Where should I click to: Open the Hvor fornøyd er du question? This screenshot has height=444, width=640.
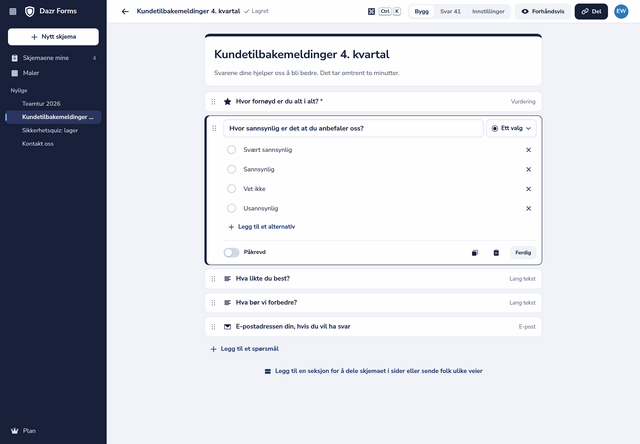373,102
